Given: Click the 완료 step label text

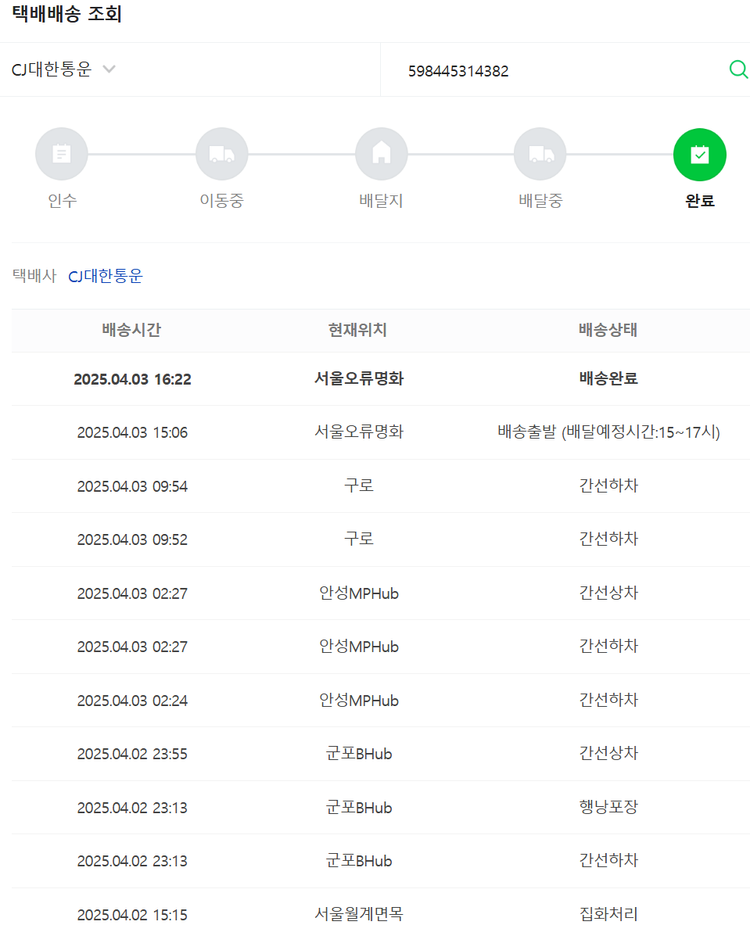Looking at the screenshot, I should [700, 200].
